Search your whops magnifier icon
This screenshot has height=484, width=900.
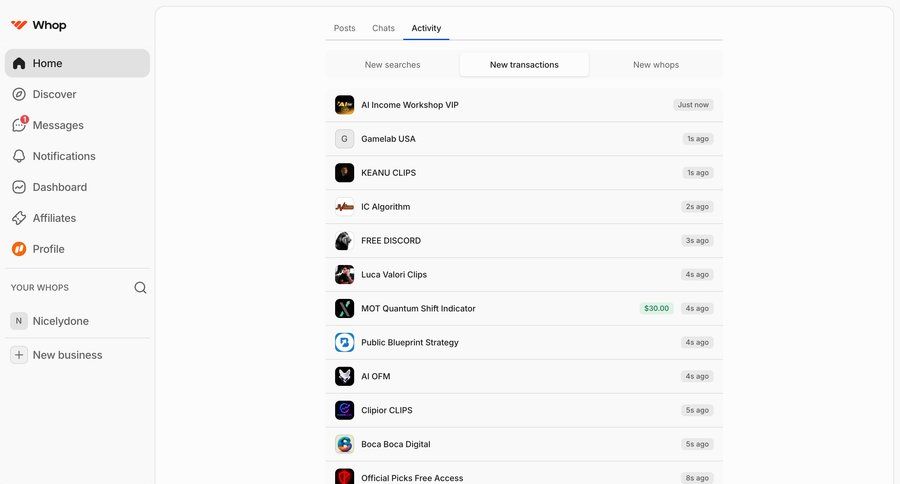(140, 288)
